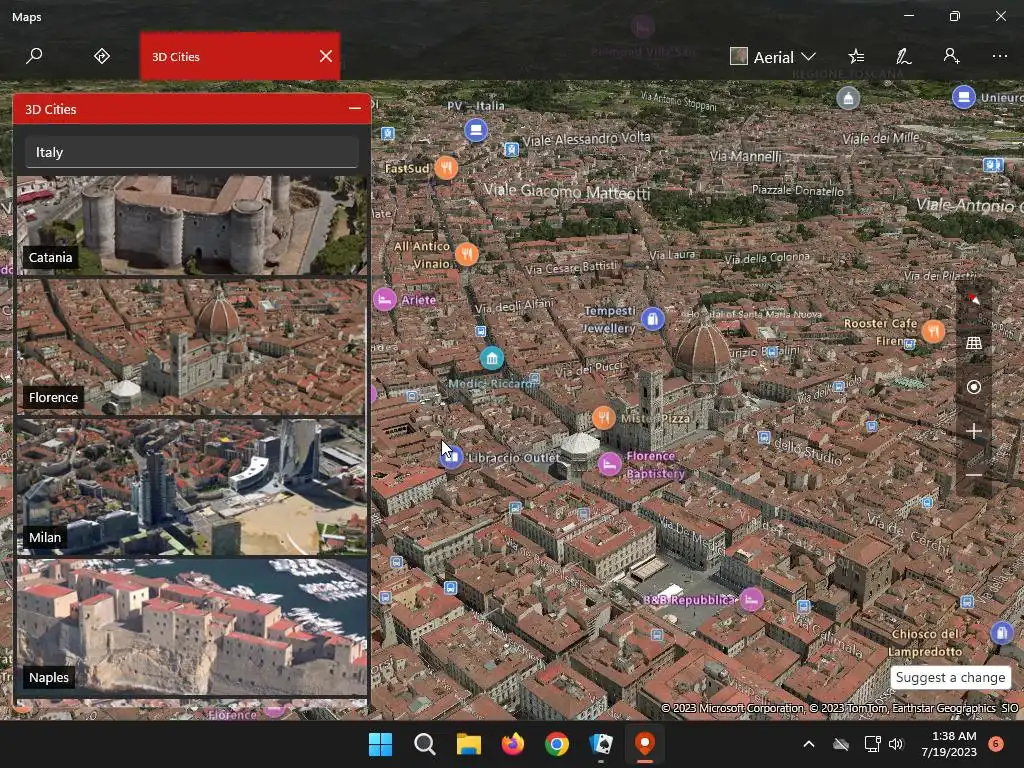1024x768 pixels.
Task: Launch Google Chrome from the taskbar
Action: 557,744
